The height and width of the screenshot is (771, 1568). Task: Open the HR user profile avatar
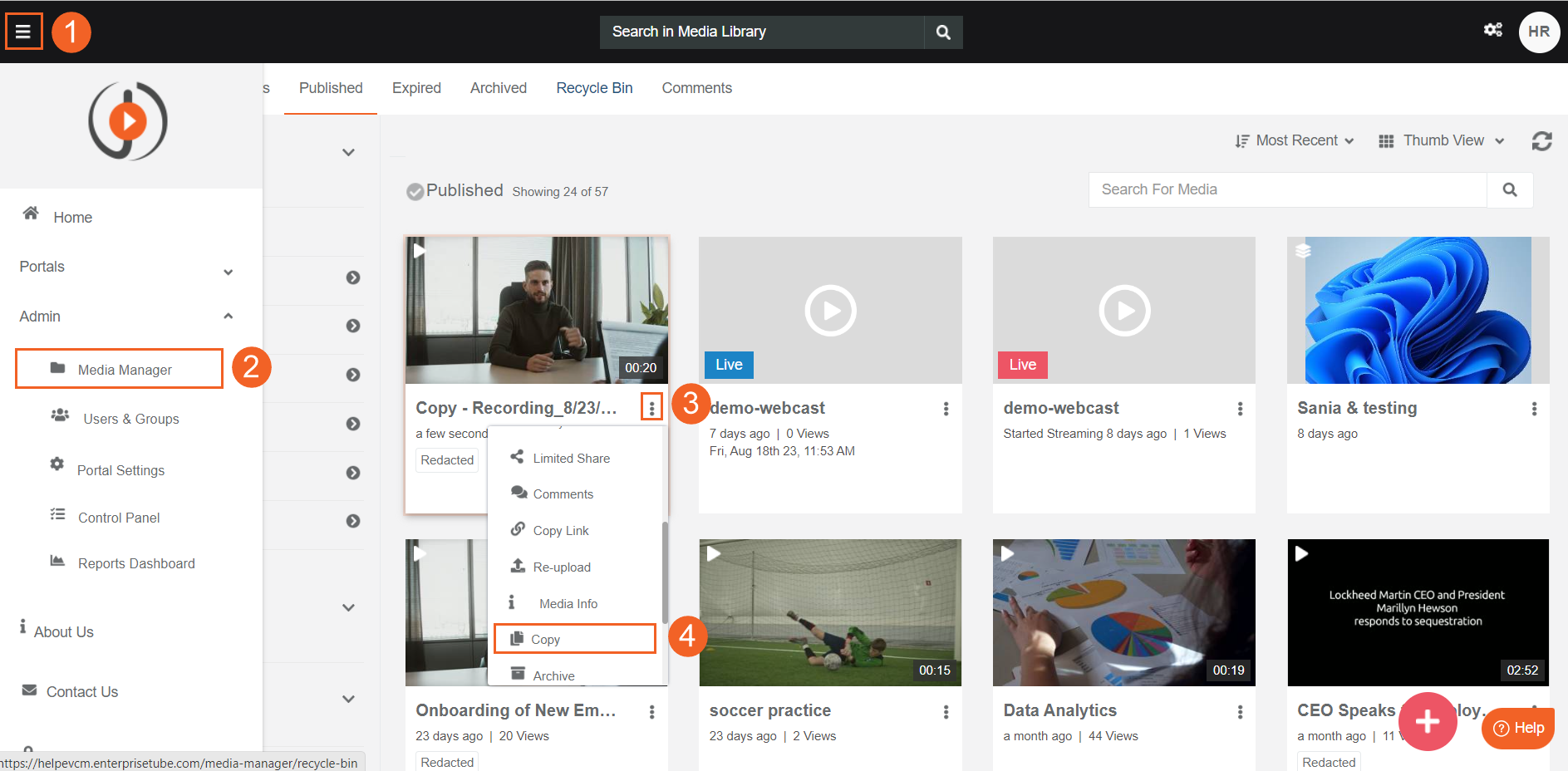point(1538,32)
